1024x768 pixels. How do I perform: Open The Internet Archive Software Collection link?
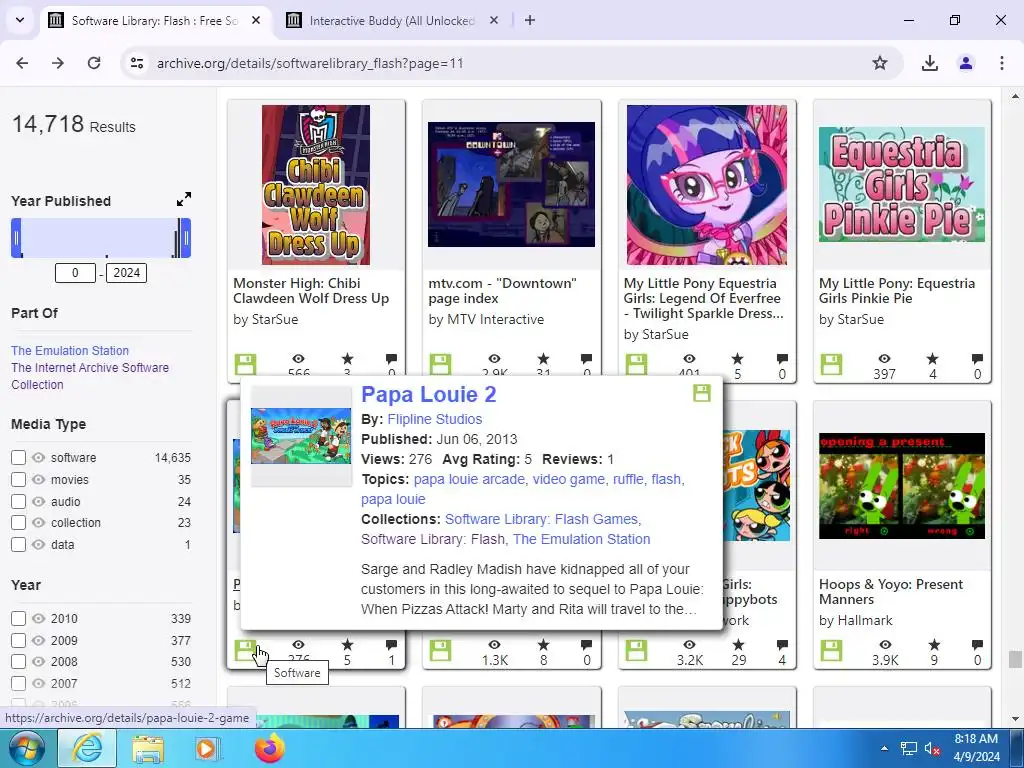[89, 376]
